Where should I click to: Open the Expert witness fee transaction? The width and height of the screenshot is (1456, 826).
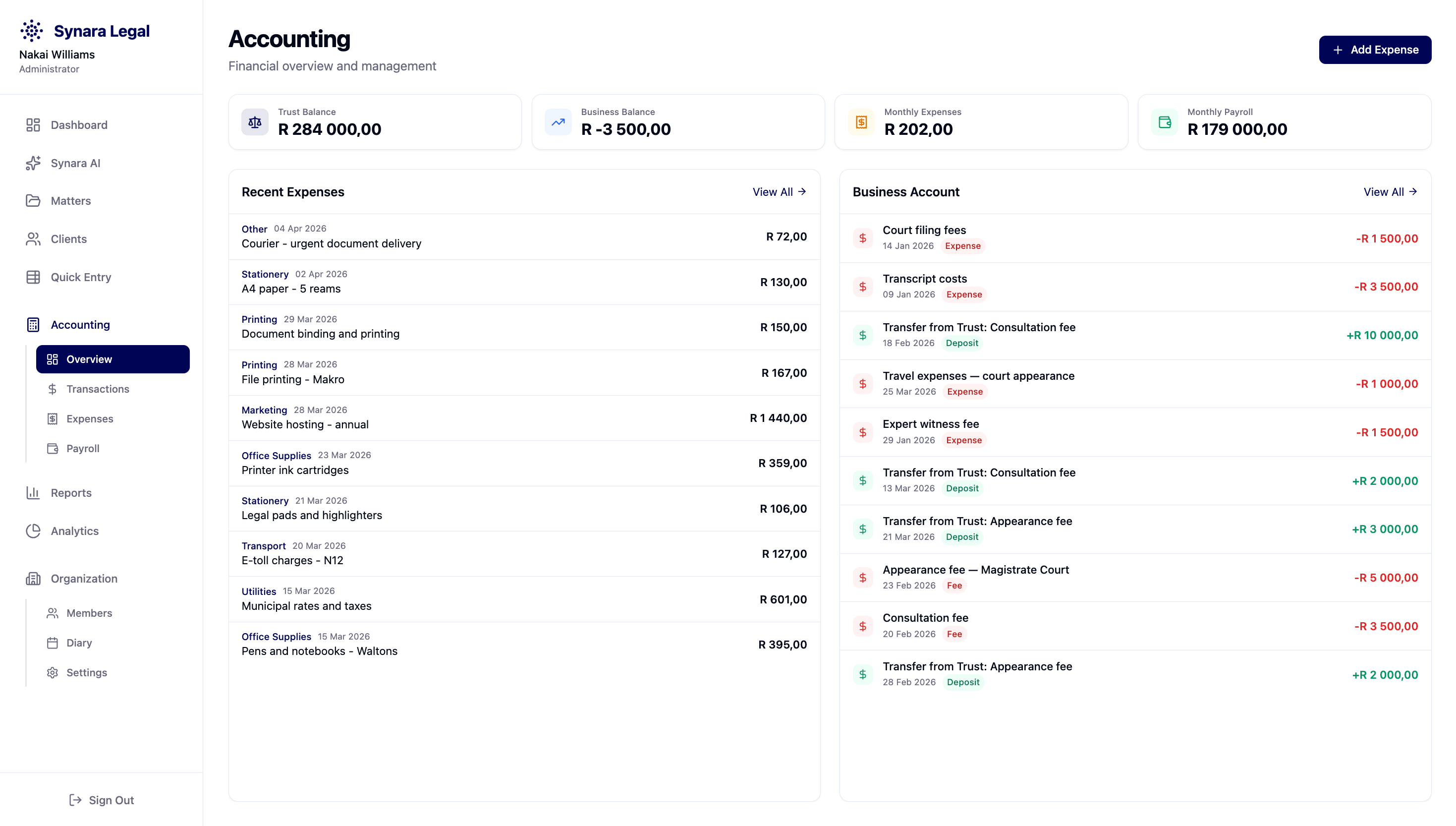coord(1135,432)
